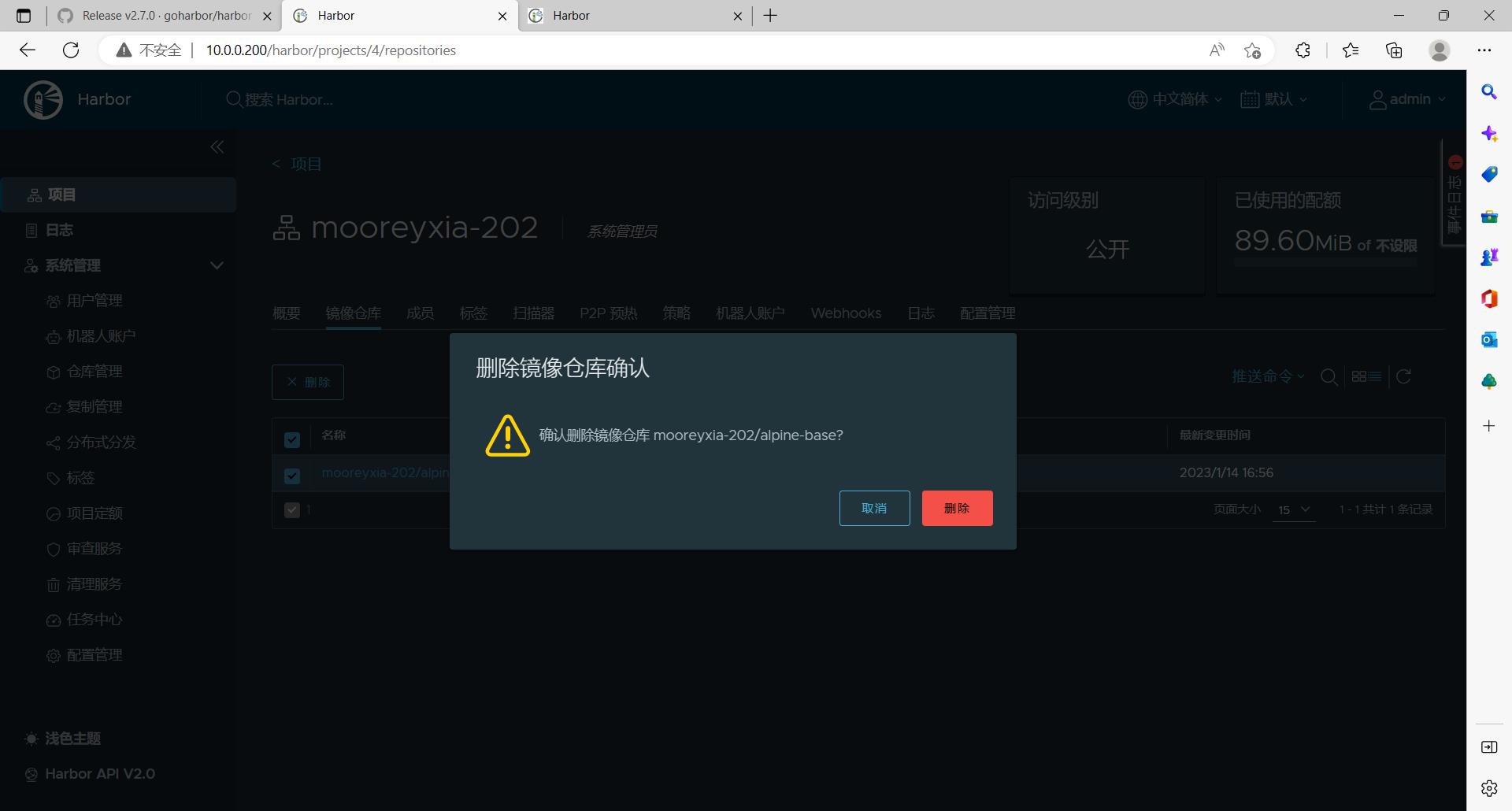Click the browser profile avatar
Screen dimensions: 1512x811
point(1440,50)
